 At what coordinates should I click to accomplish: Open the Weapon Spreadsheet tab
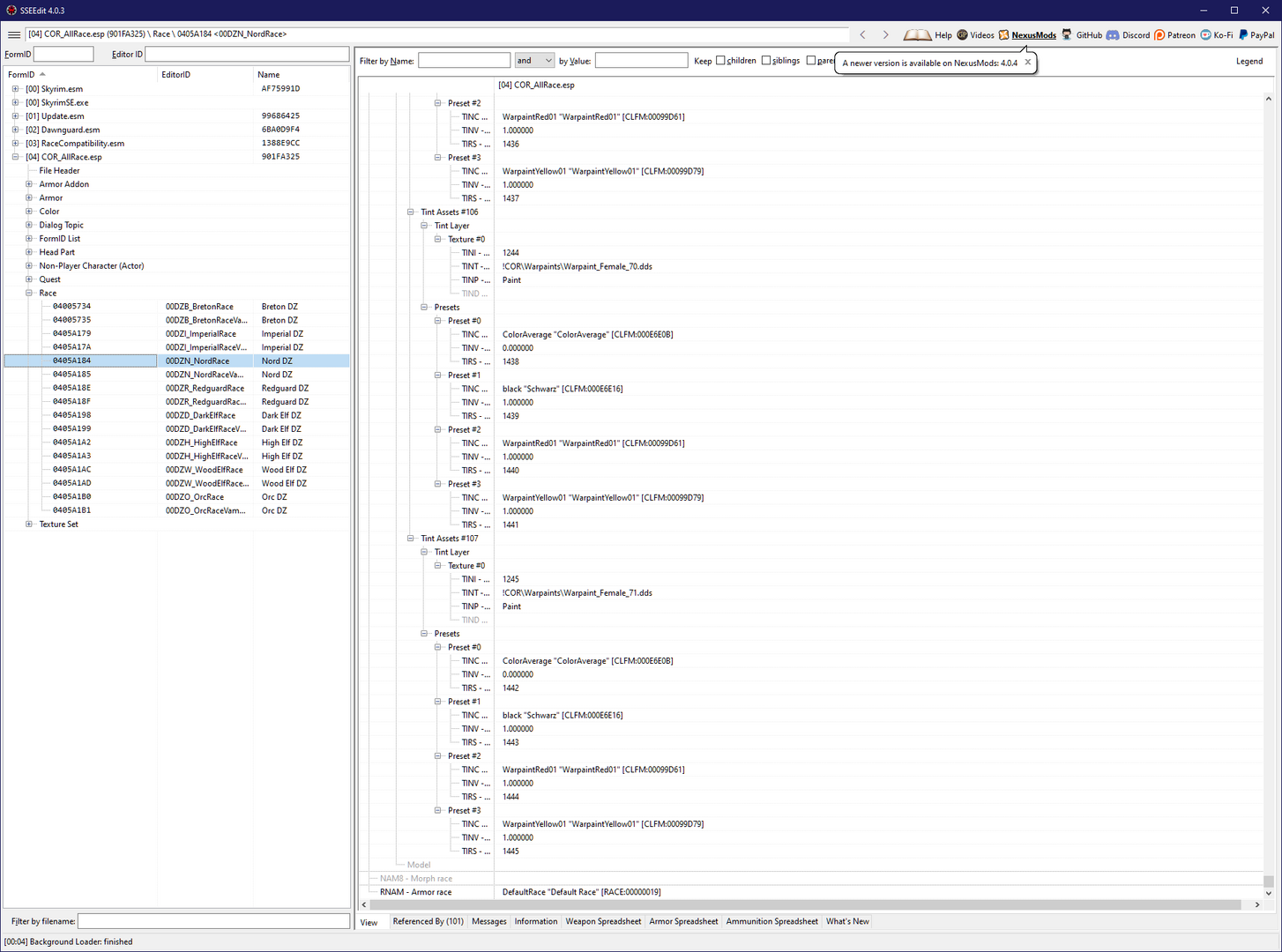603,921
